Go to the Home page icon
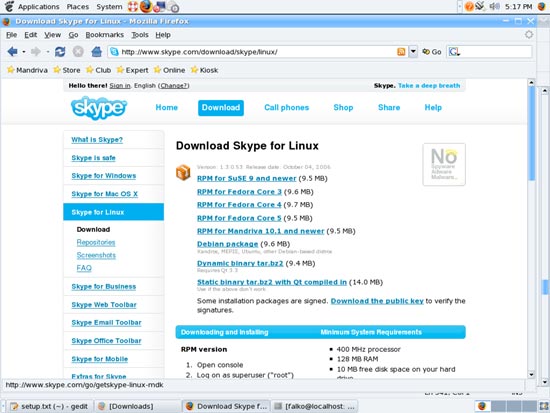Image resolution: width=550 pixels, height=413 pixels. [x=96, y=52]
